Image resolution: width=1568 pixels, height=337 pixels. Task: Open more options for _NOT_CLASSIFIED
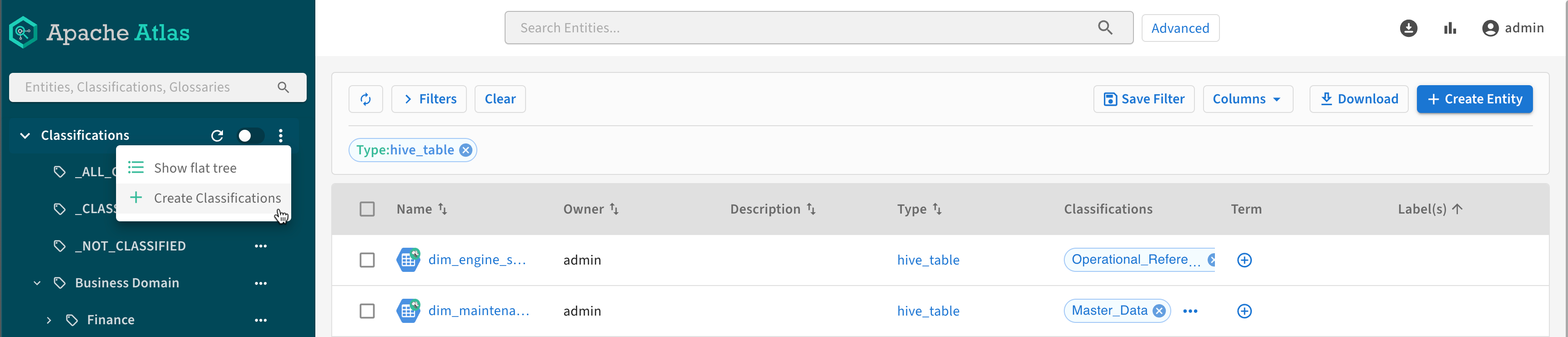[x=261, y=246]
